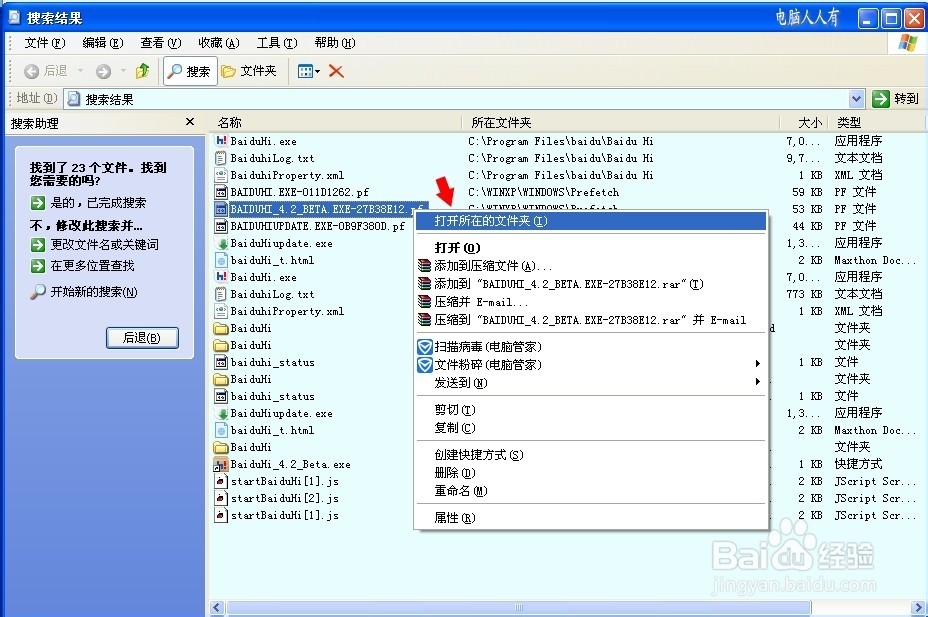Toggle the 搜索 search toolbar button

tap(190, 71)
